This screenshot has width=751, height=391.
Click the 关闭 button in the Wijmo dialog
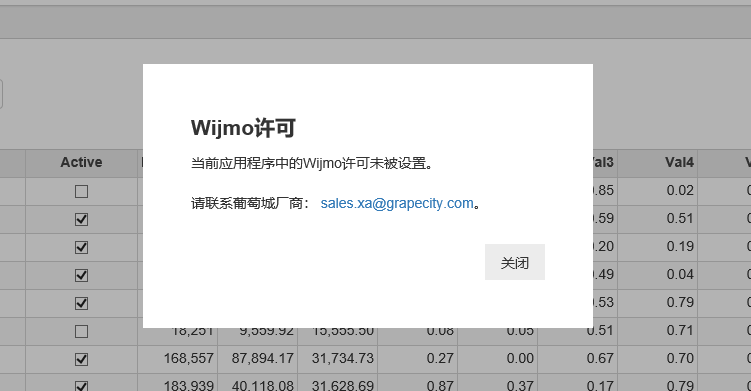pyautogui.click(x=515, y=262)
